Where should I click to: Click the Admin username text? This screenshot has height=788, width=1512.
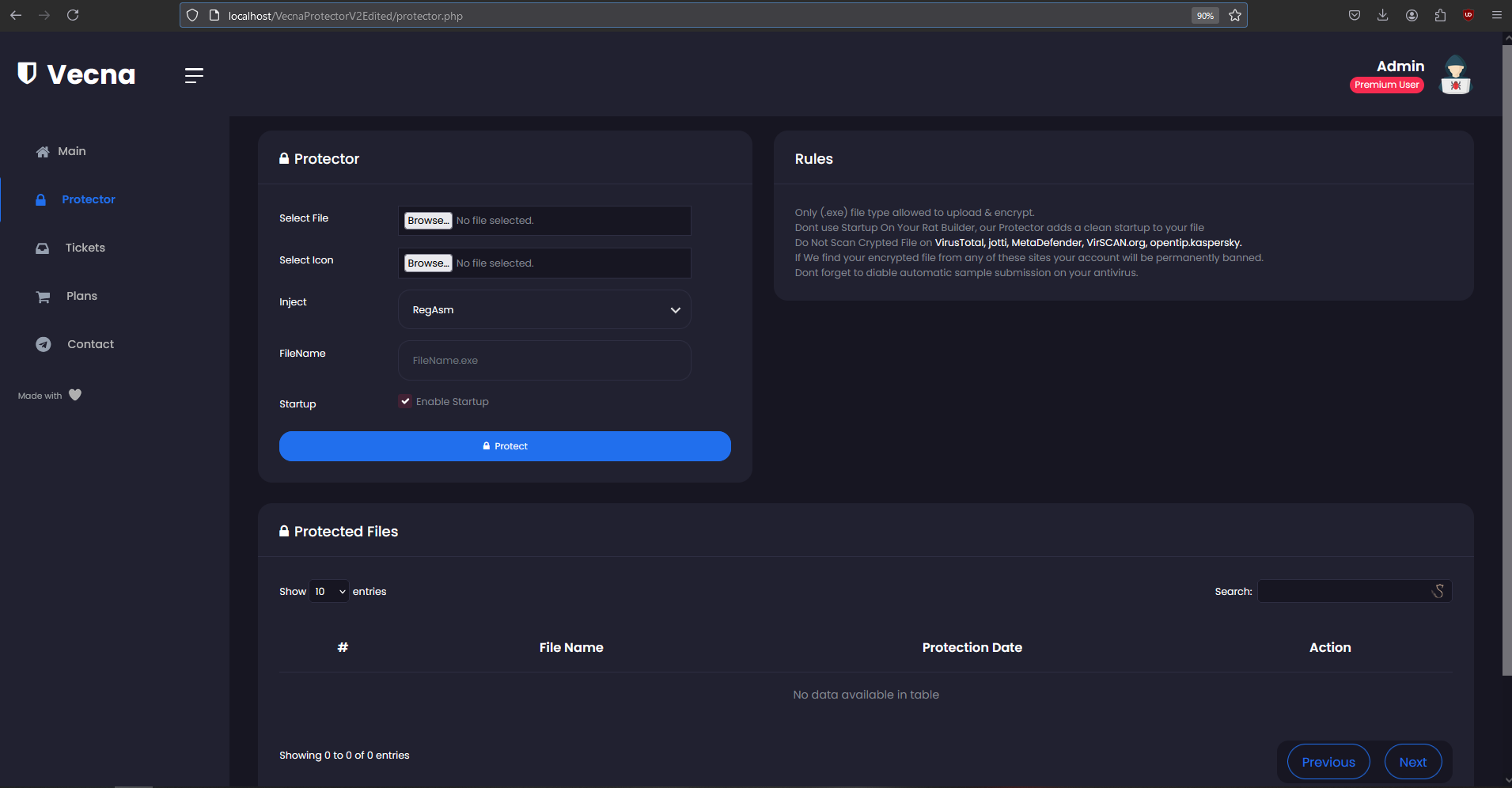(x=1400, y=66)
